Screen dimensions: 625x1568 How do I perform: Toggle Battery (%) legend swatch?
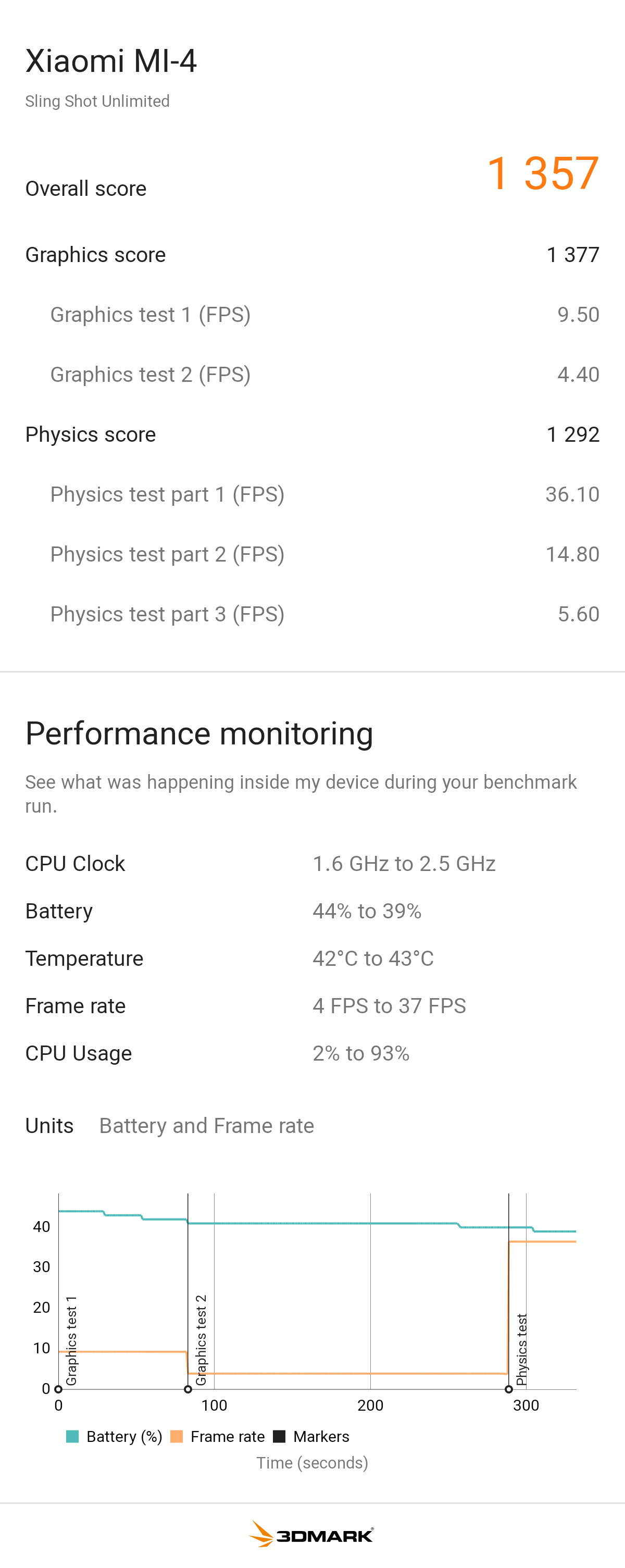click(x=72, y=1437)
